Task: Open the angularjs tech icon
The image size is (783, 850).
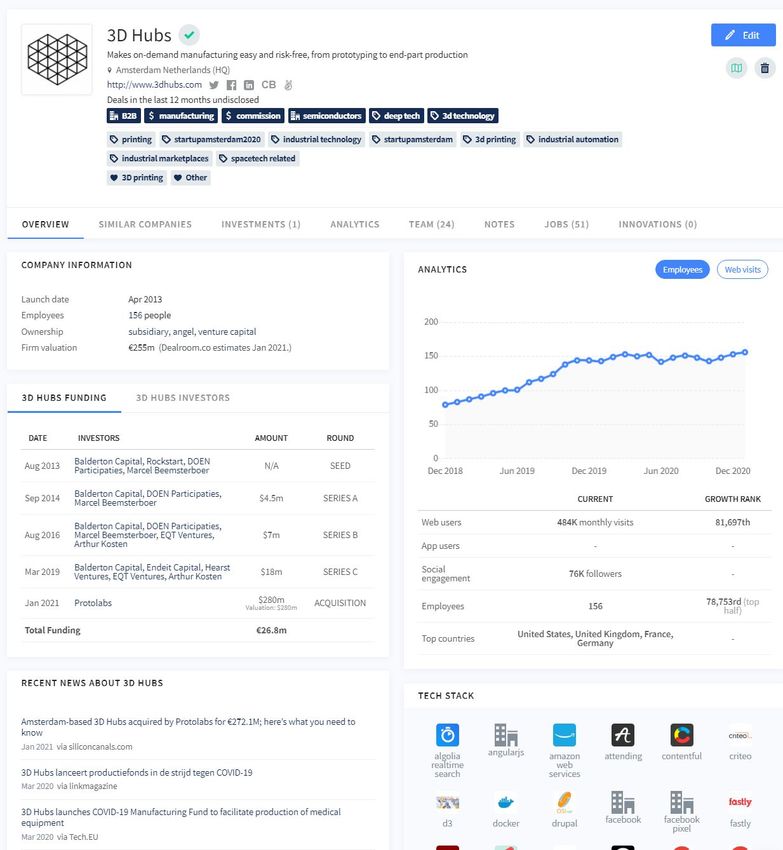Action: (x=506, y=735)
